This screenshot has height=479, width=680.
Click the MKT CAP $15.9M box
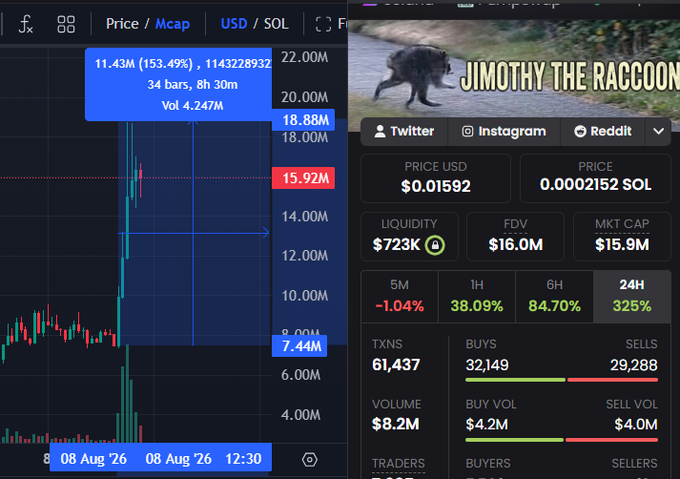point(622,237)
